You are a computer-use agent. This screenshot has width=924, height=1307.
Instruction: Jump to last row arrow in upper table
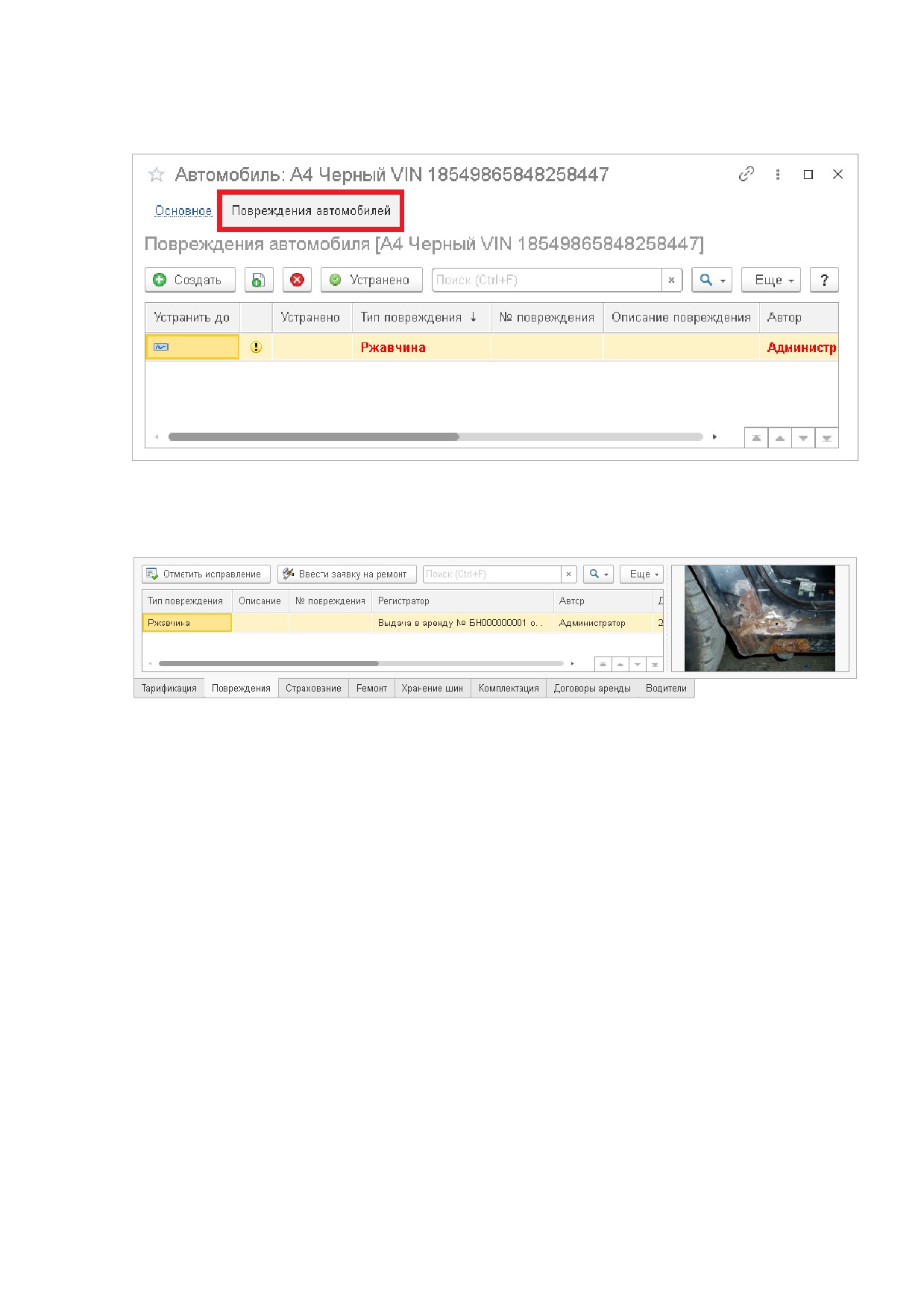tap(827, 438)
